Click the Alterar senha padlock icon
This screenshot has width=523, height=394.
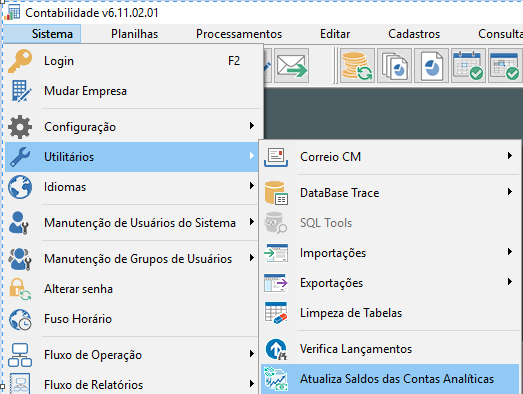click(20, 289)
